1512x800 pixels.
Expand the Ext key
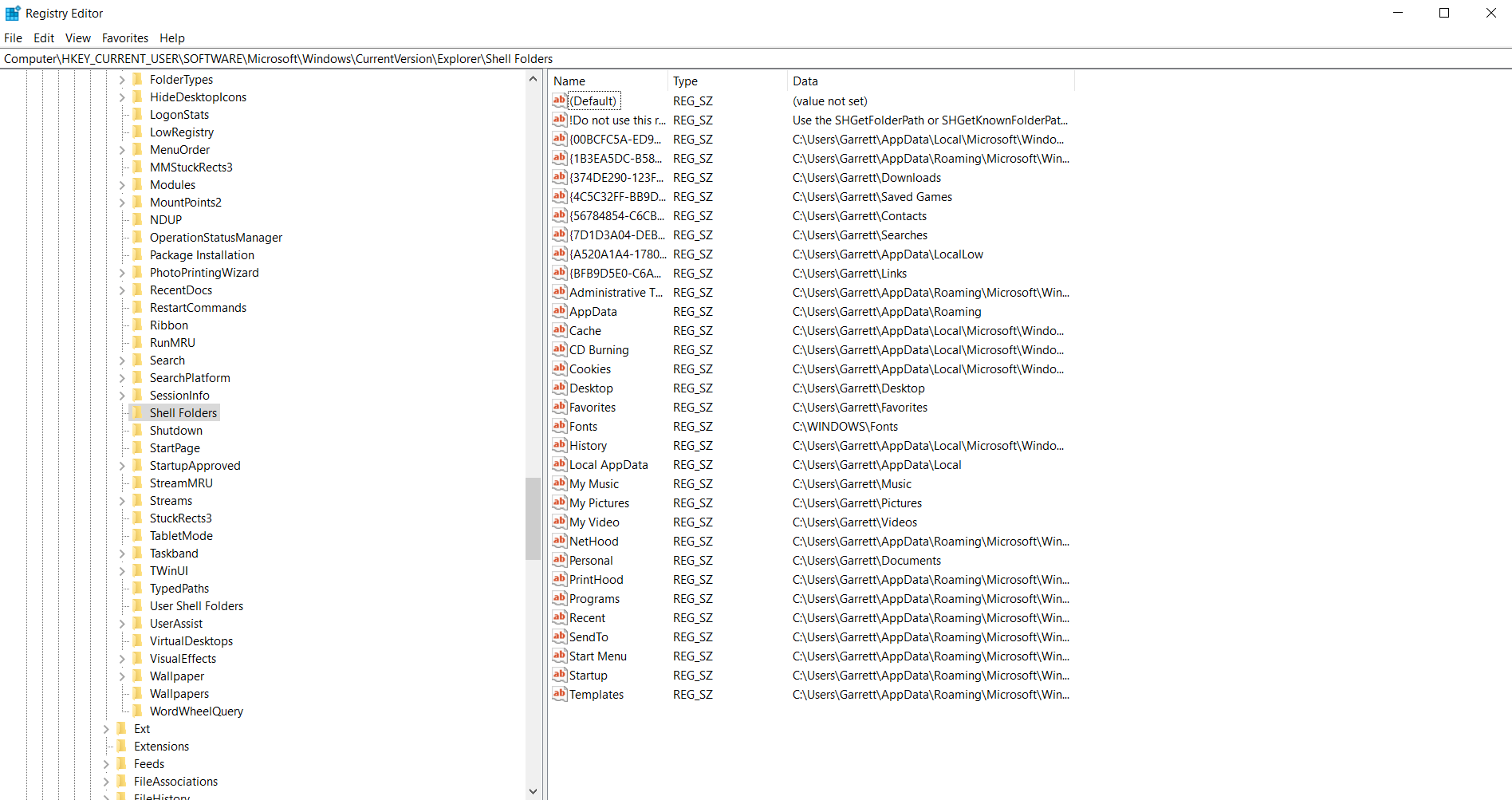[106, 729]
